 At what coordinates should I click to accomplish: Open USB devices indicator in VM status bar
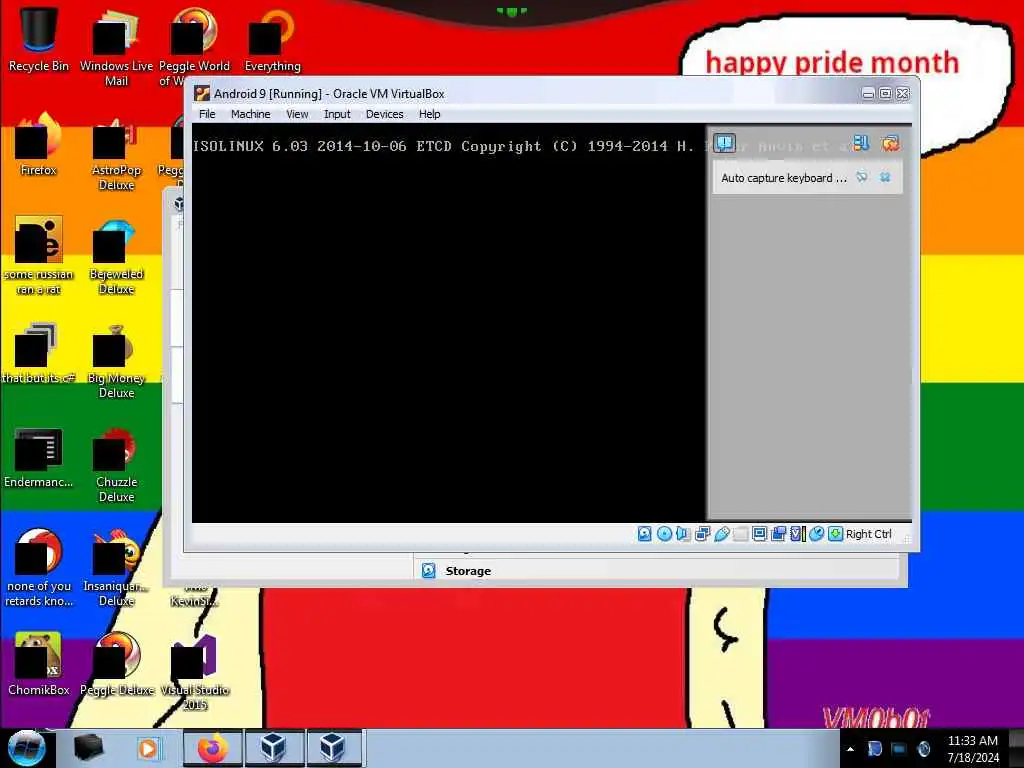pyautogui.click(x=721, y=534)
